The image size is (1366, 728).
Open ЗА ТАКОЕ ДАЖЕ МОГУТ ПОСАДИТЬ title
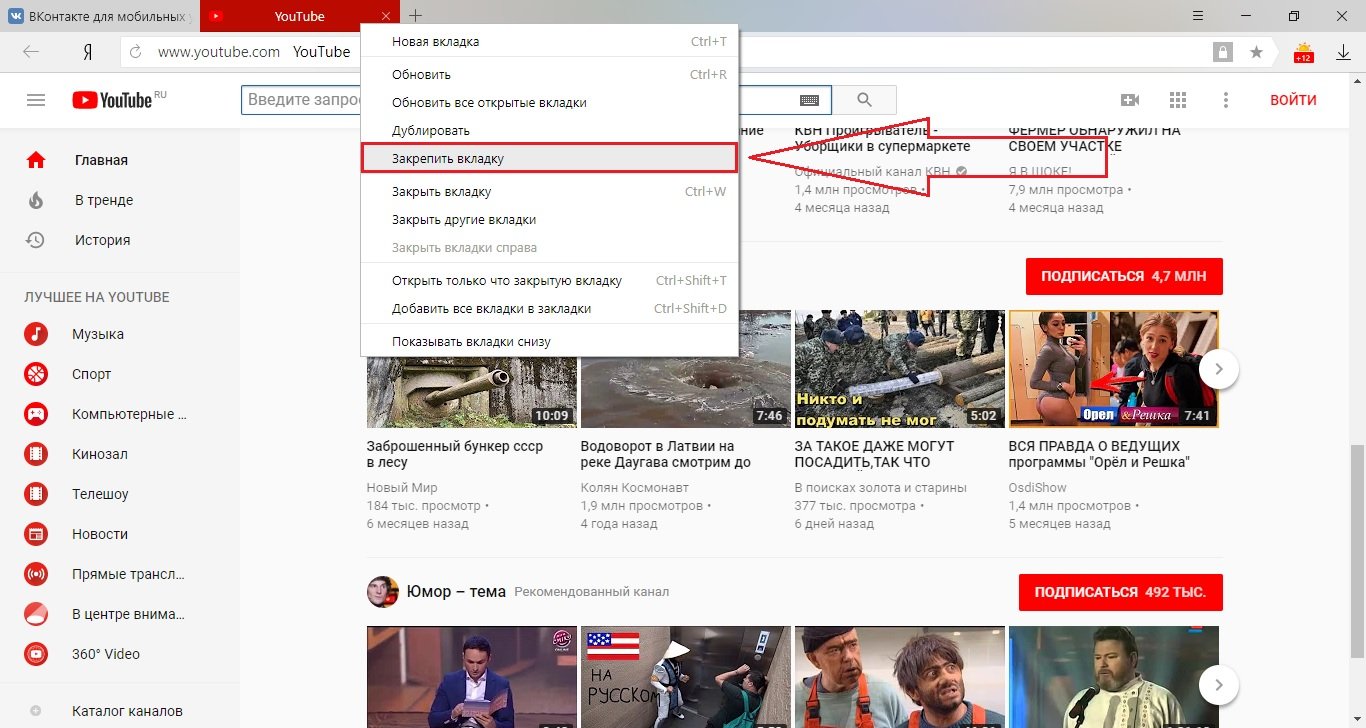[875, 454]
